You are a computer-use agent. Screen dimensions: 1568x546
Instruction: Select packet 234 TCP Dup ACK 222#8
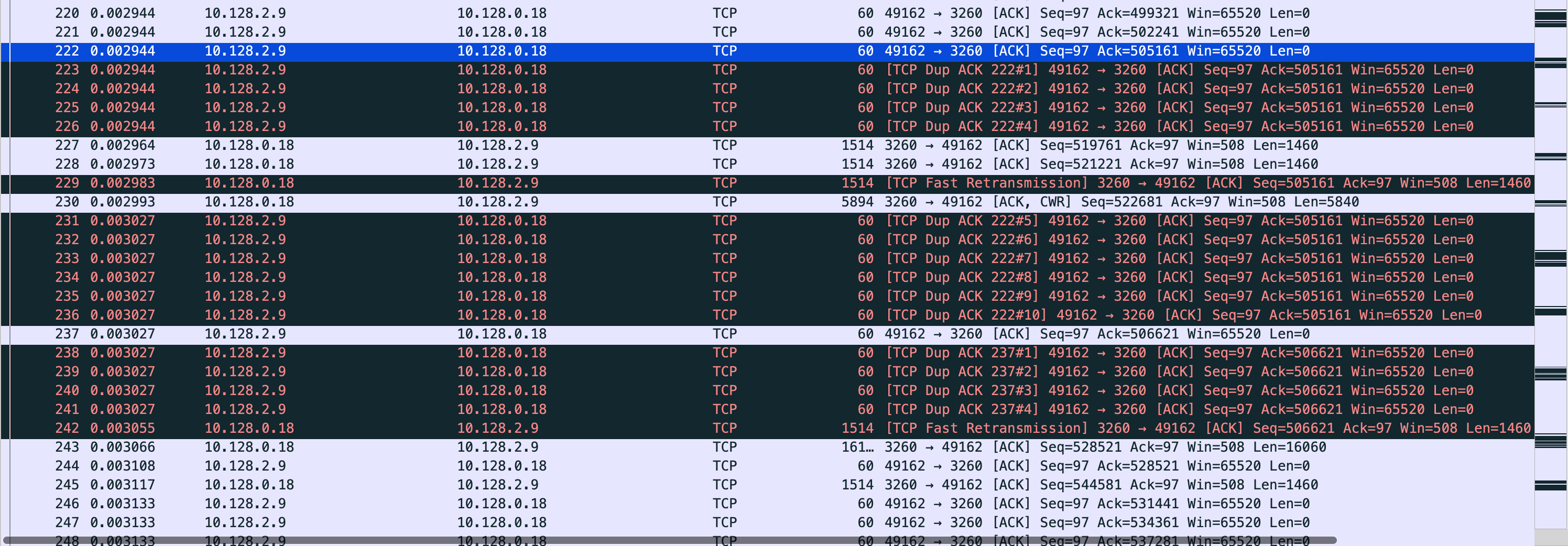(x=767, y=278)
